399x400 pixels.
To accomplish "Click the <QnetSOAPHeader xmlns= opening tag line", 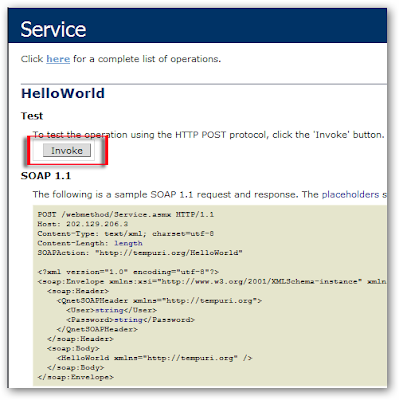I will click(159, 301).
